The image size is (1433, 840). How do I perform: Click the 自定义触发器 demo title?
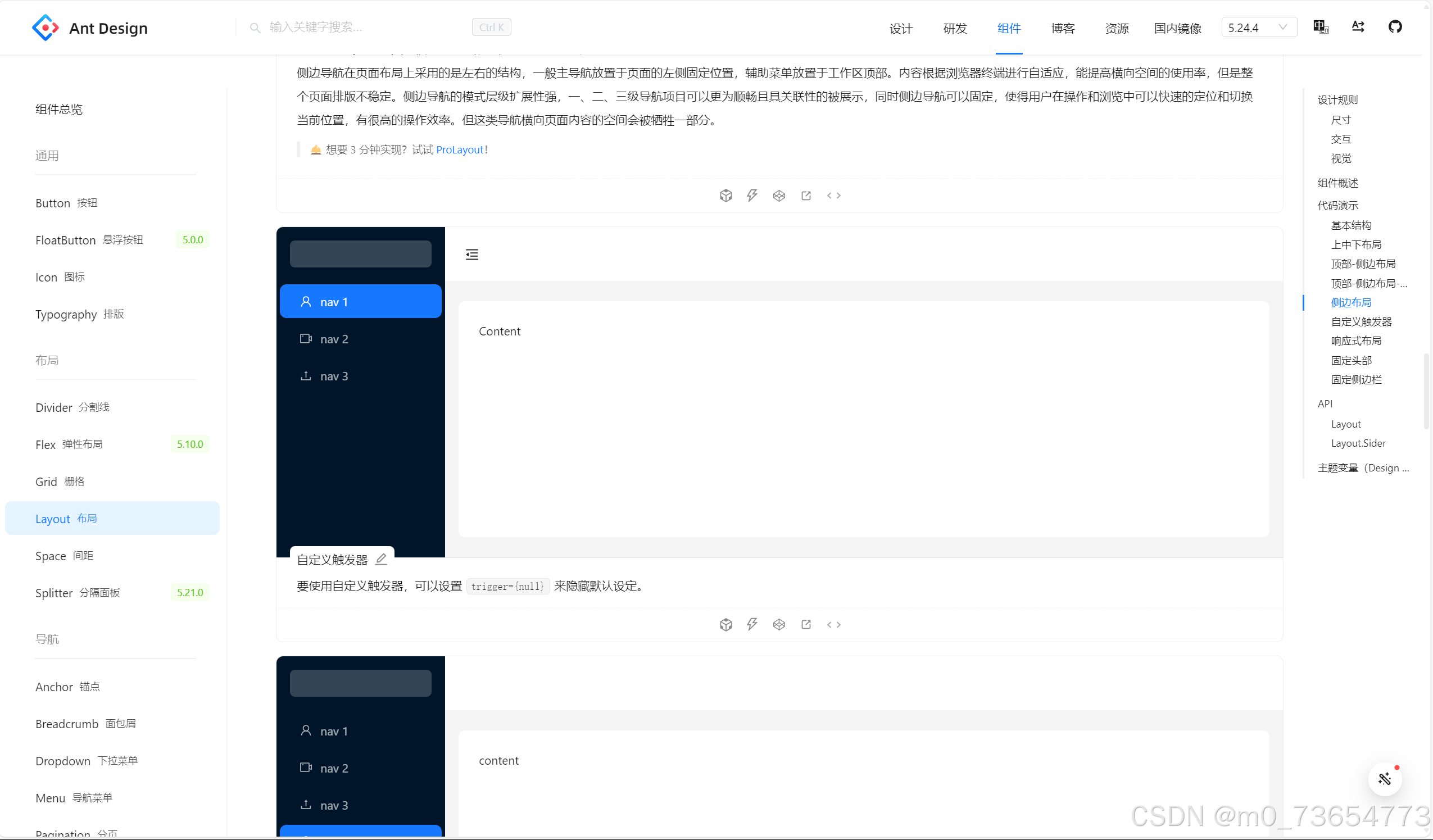332,560
